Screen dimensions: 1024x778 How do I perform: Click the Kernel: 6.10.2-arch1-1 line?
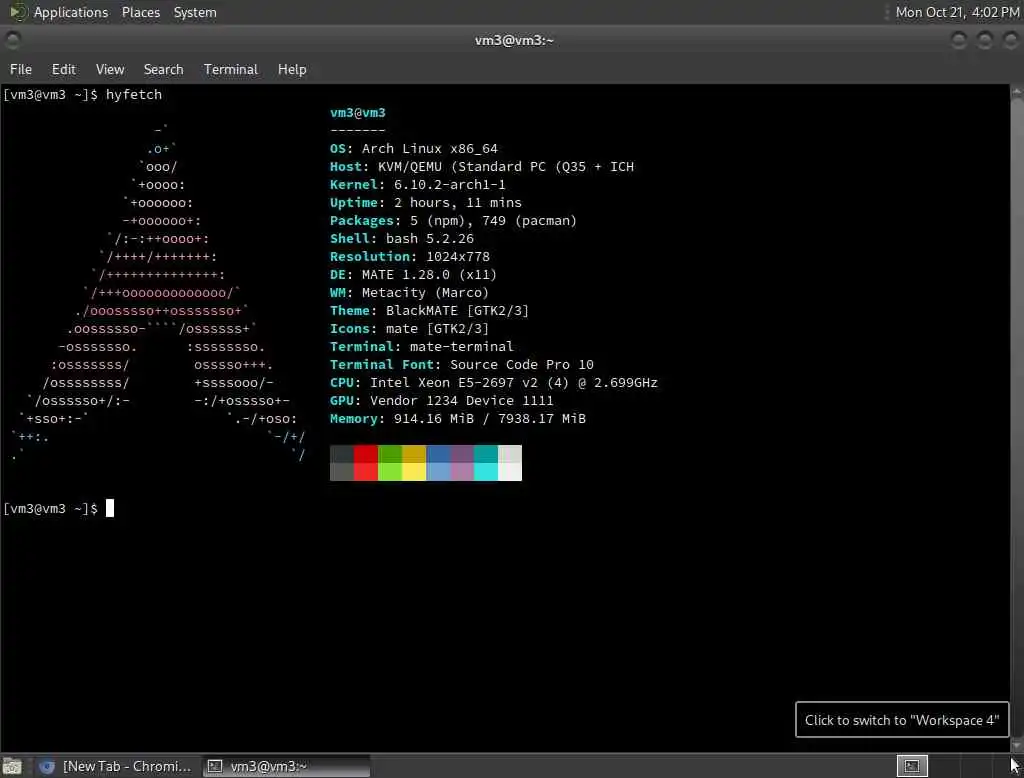pyautogui.click(x=418, y=184)
